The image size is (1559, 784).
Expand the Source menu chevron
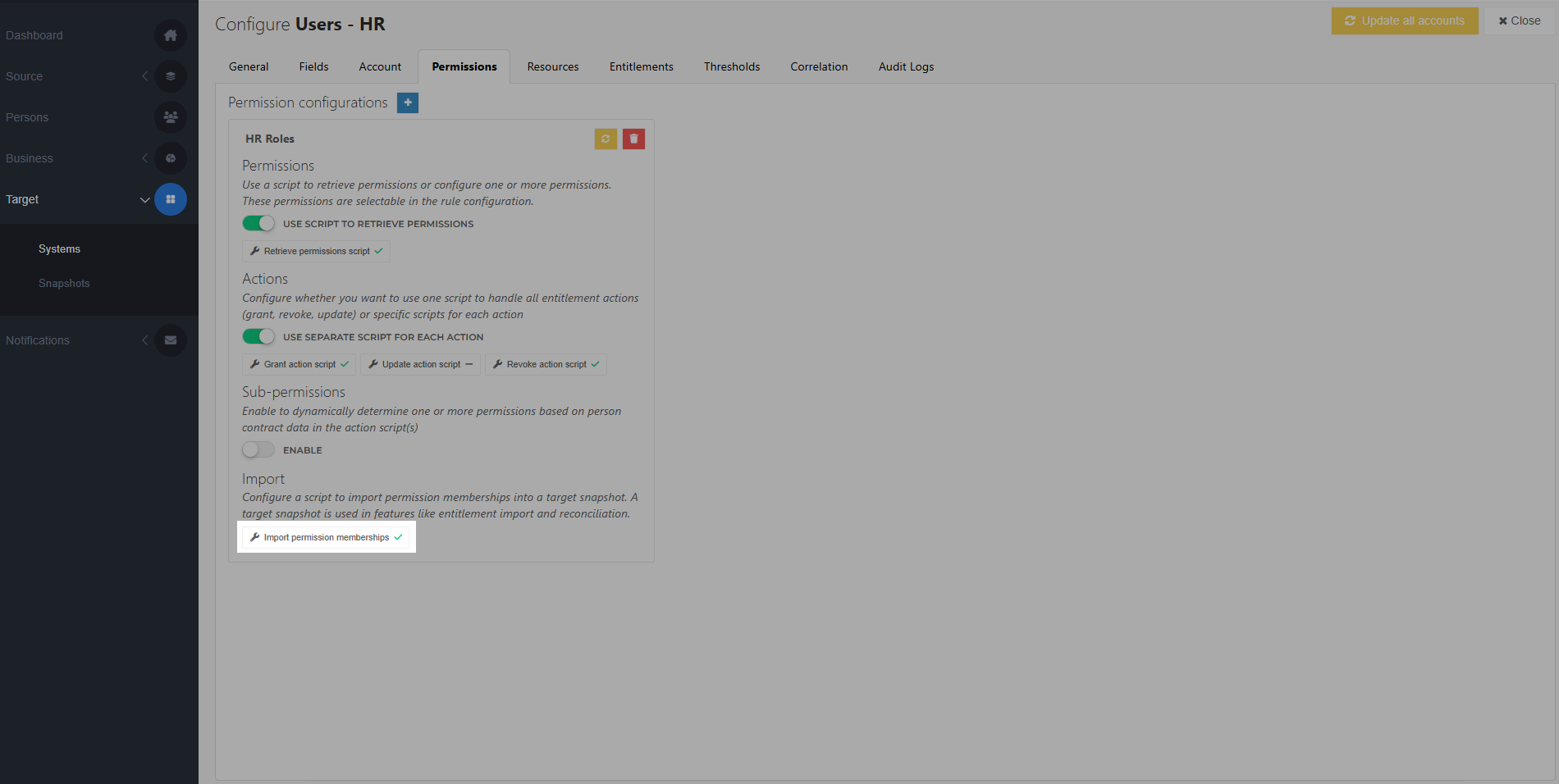[x=144, y=76]
